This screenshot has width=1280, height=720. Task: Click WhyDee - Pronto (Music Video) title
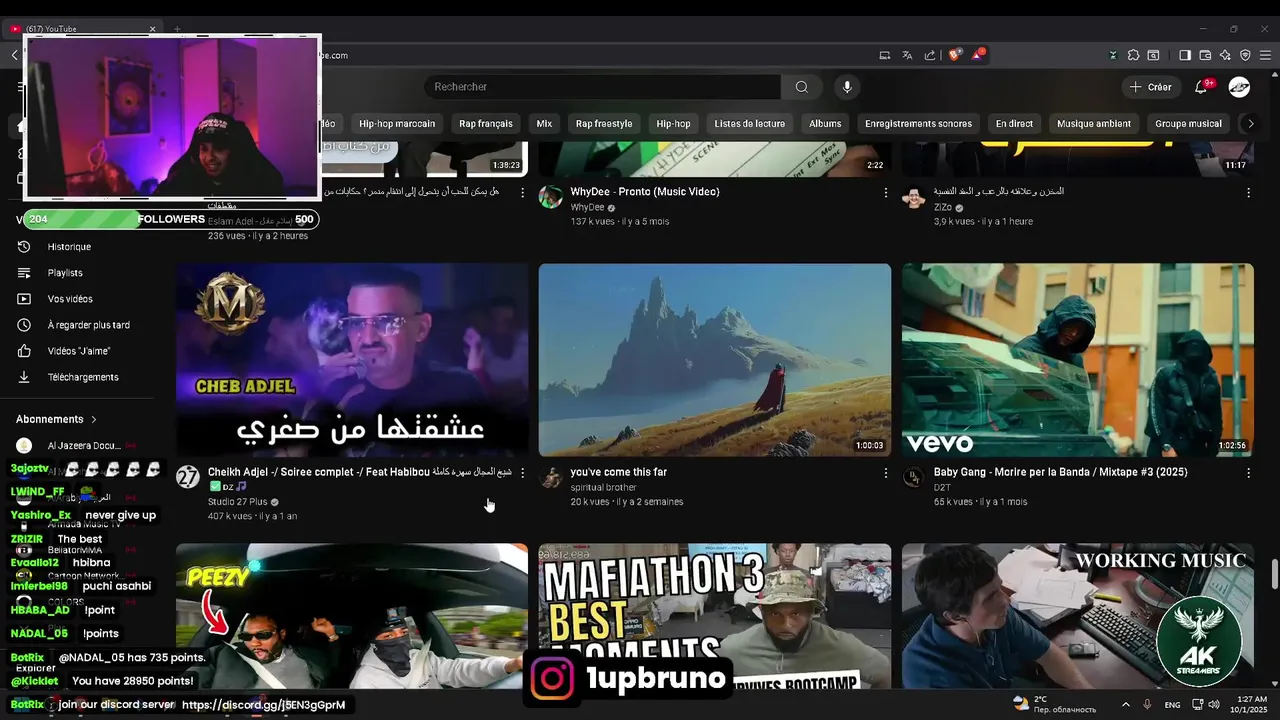coord(645,192)
